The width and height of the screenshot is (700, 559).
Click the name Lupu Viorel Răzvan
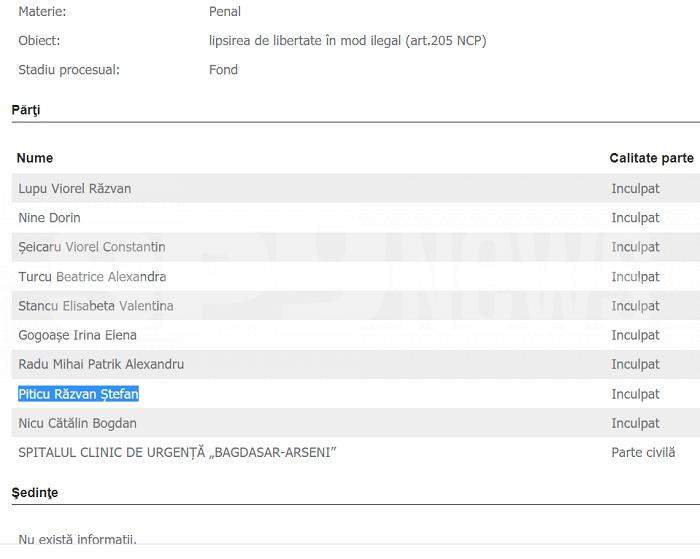(x=75, y=188)
